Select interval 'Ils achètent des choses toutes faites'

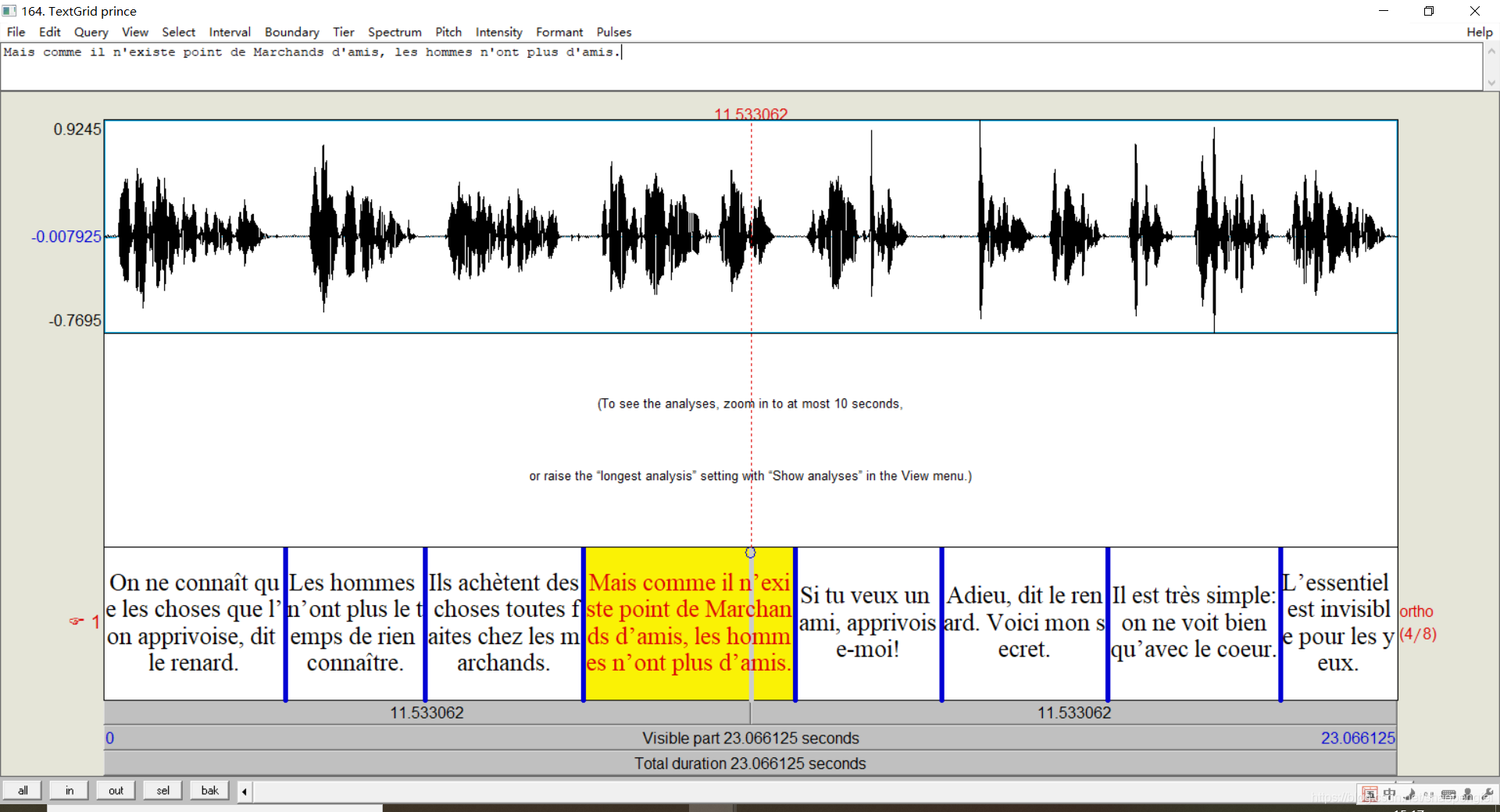coord(503,623)
